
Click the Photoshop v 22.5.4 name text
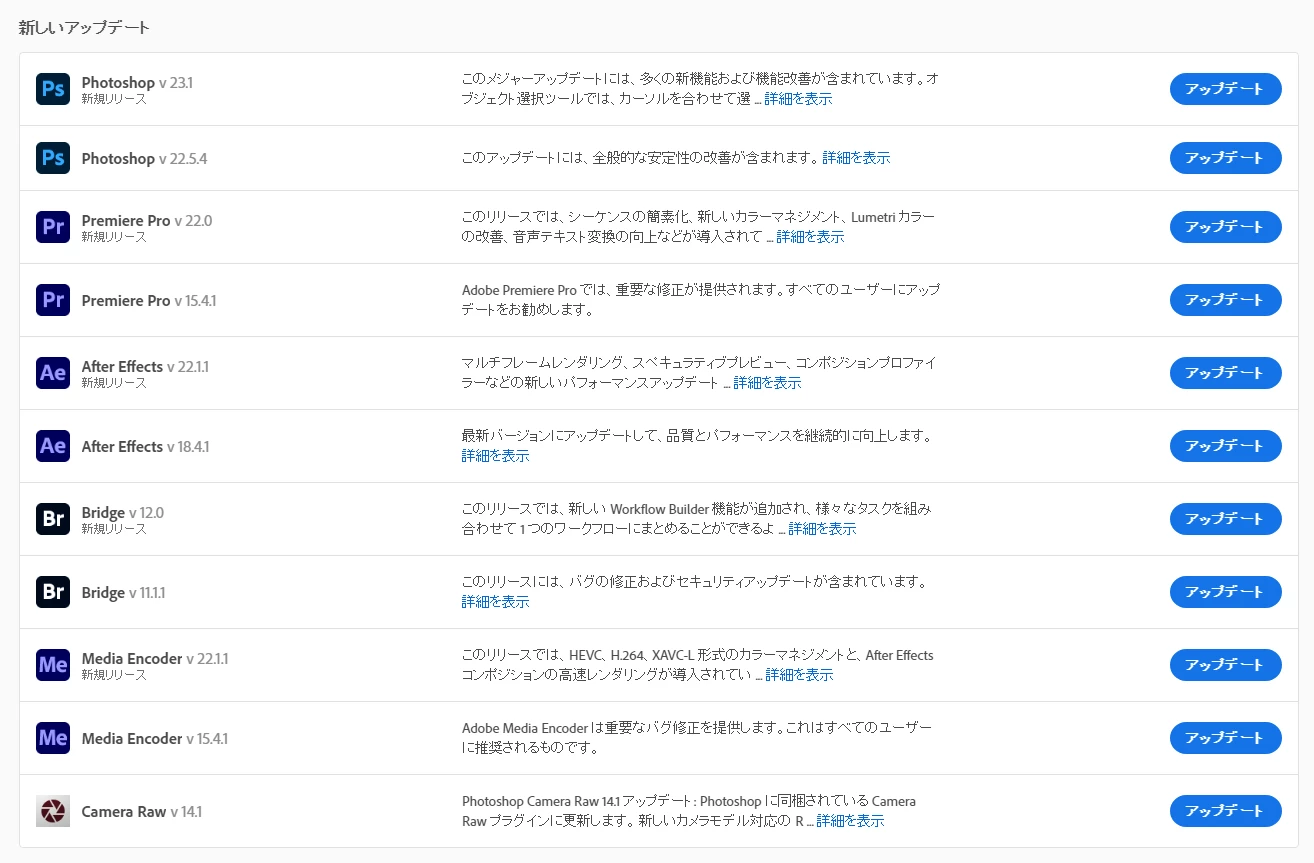(144, 159)
